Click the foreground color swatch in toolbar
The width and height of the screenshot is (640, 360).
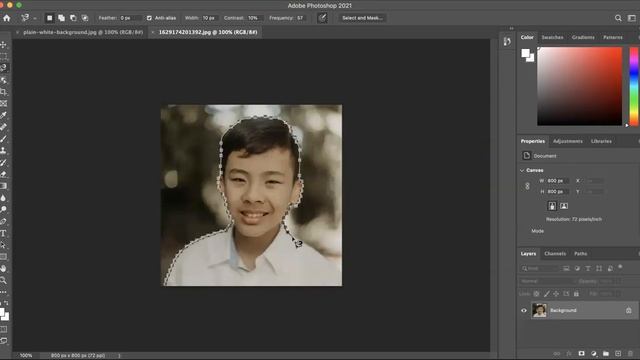[x=2, y=313]
